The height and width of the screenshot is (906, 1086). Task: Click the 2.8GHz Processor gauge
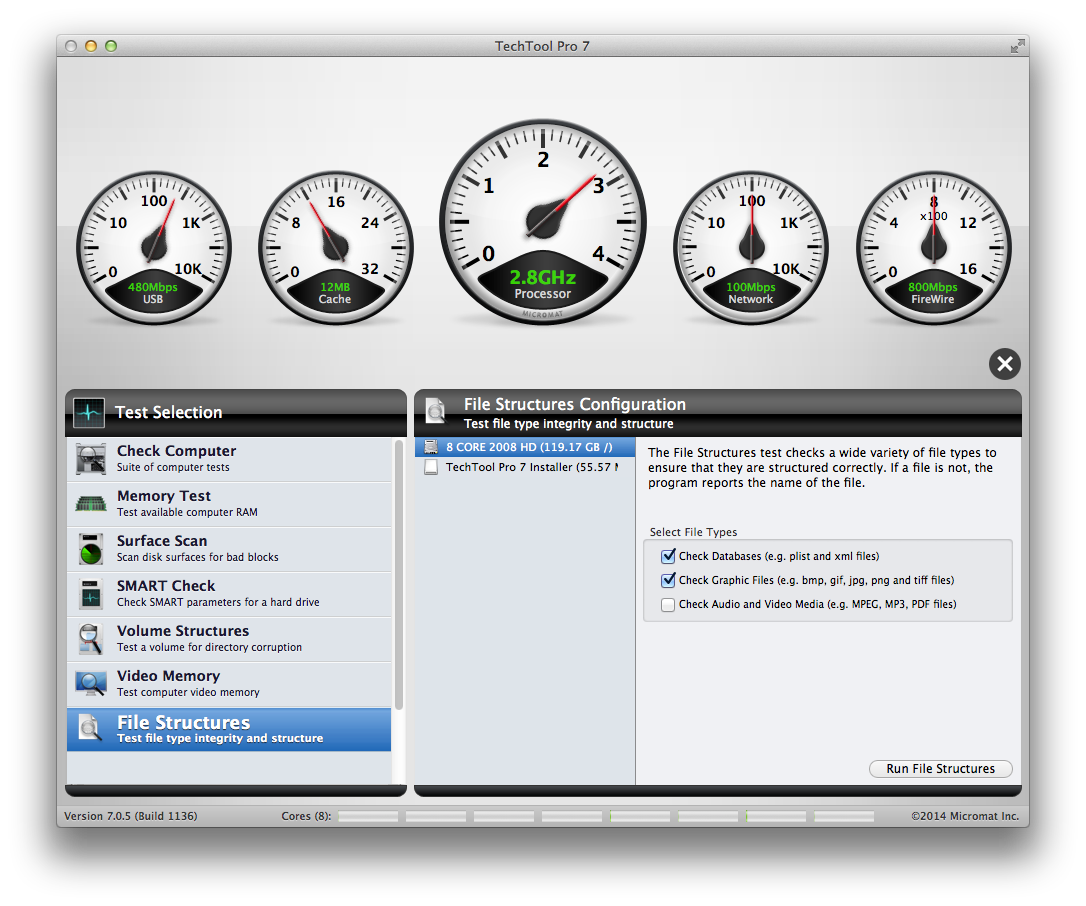tap(542, 222)
